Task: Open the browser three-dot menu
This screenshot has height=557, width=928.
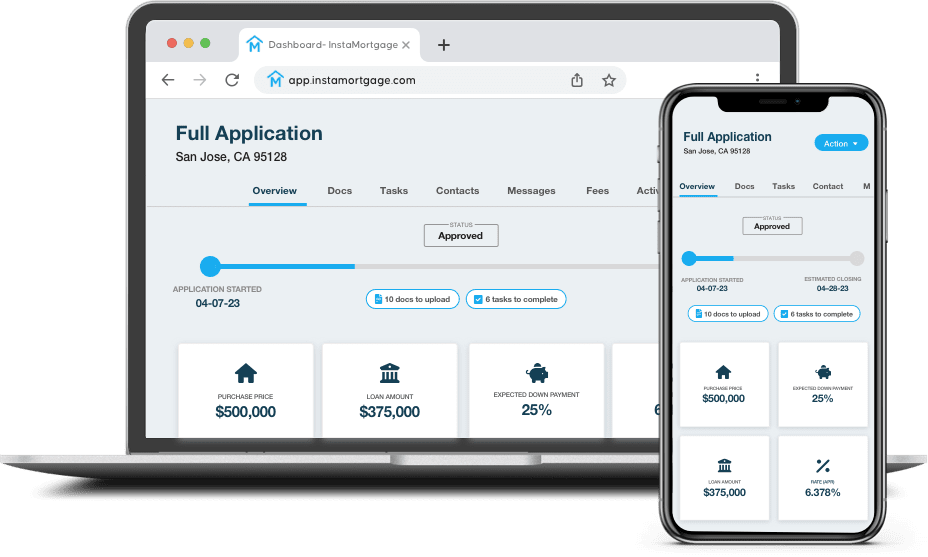Action: [x=758, y=78]
